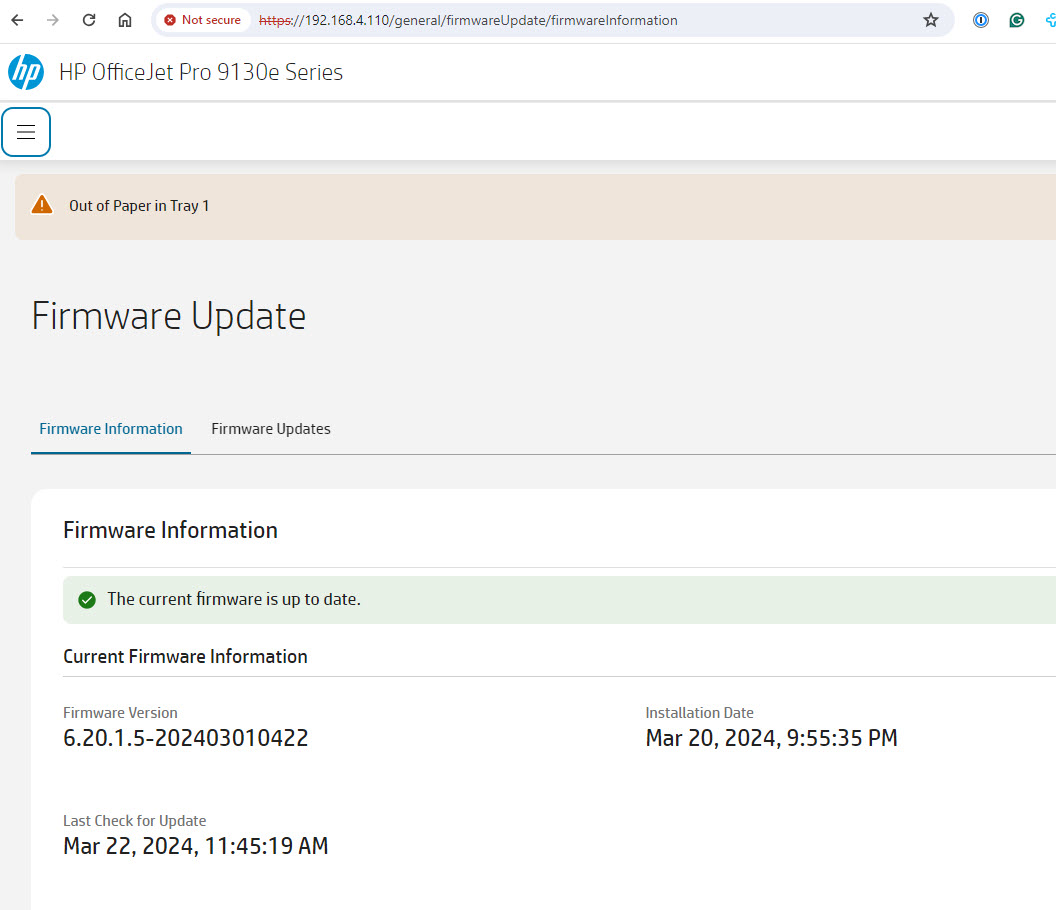Click the green checkmark status icon

pyautogui.click(x=87, y=599)
